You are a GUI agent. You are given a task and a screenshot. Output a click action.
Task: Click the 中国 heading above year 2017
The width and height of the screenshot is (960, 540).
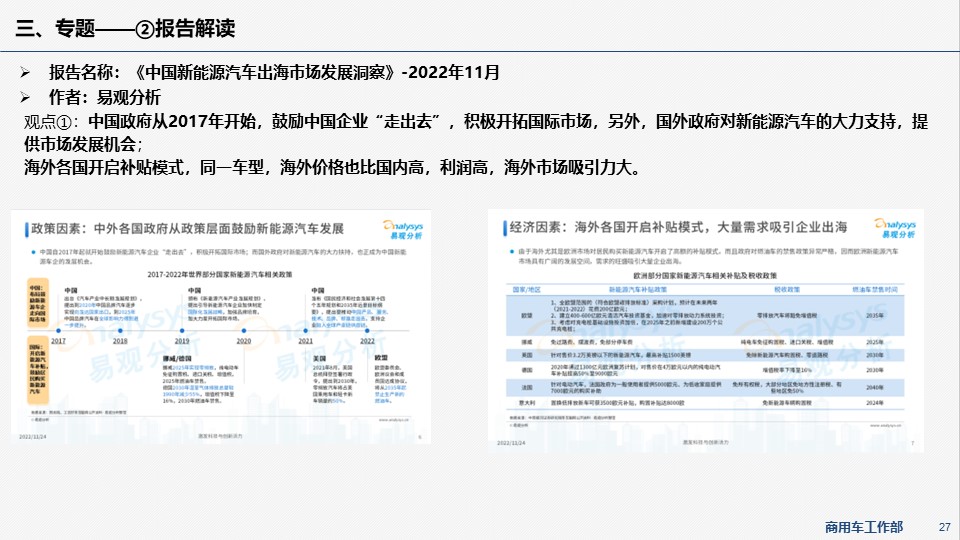(71, 290)
